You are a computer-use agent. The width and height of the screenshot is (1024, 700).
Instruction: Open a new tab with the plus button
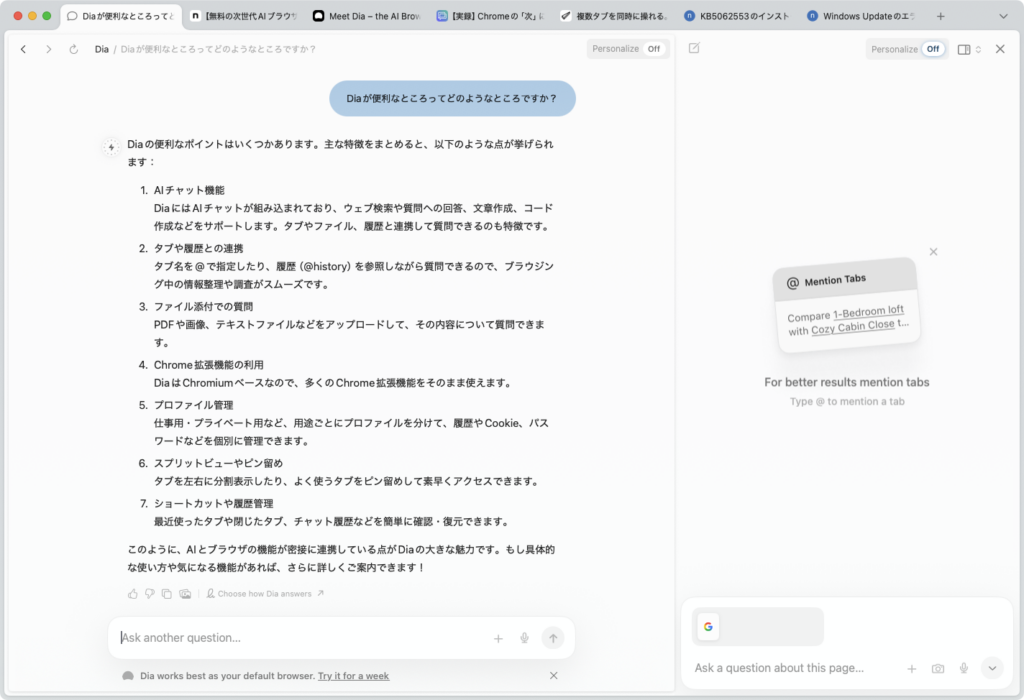point(940,16)
